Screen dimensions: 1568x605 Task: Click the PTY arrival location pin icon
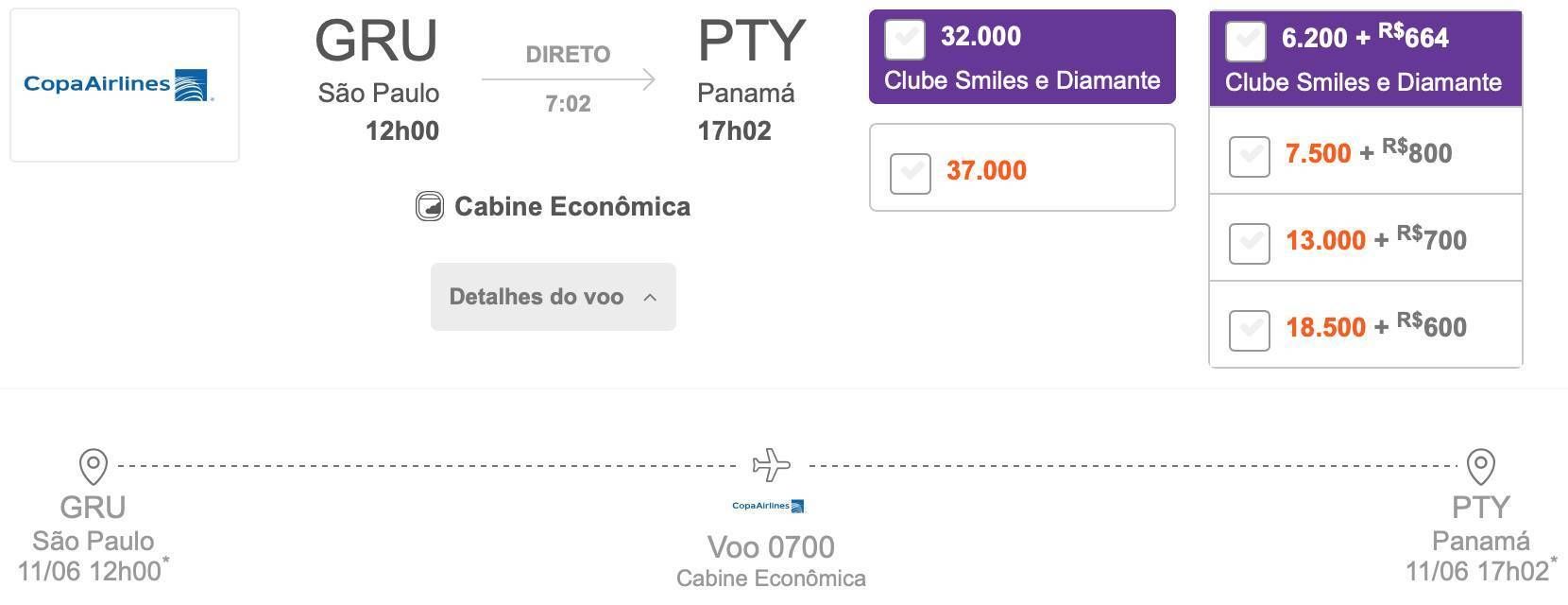[x=1480, y=467]
